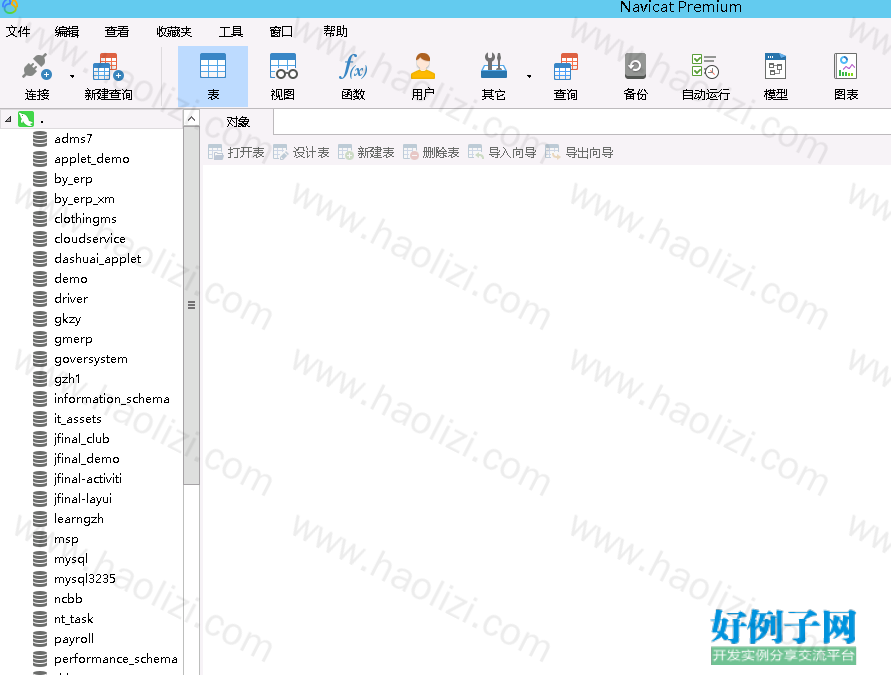Select the payroll database
The height and width of the screenshot is (675, 891).
coord(74,639)
